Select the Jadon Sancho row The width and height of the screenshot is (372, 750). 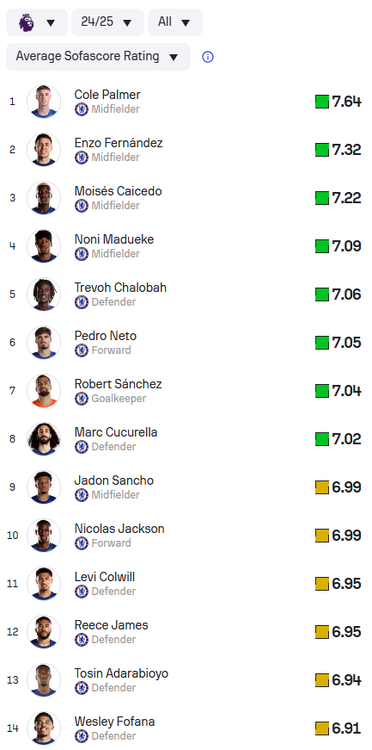coord(186,487)
